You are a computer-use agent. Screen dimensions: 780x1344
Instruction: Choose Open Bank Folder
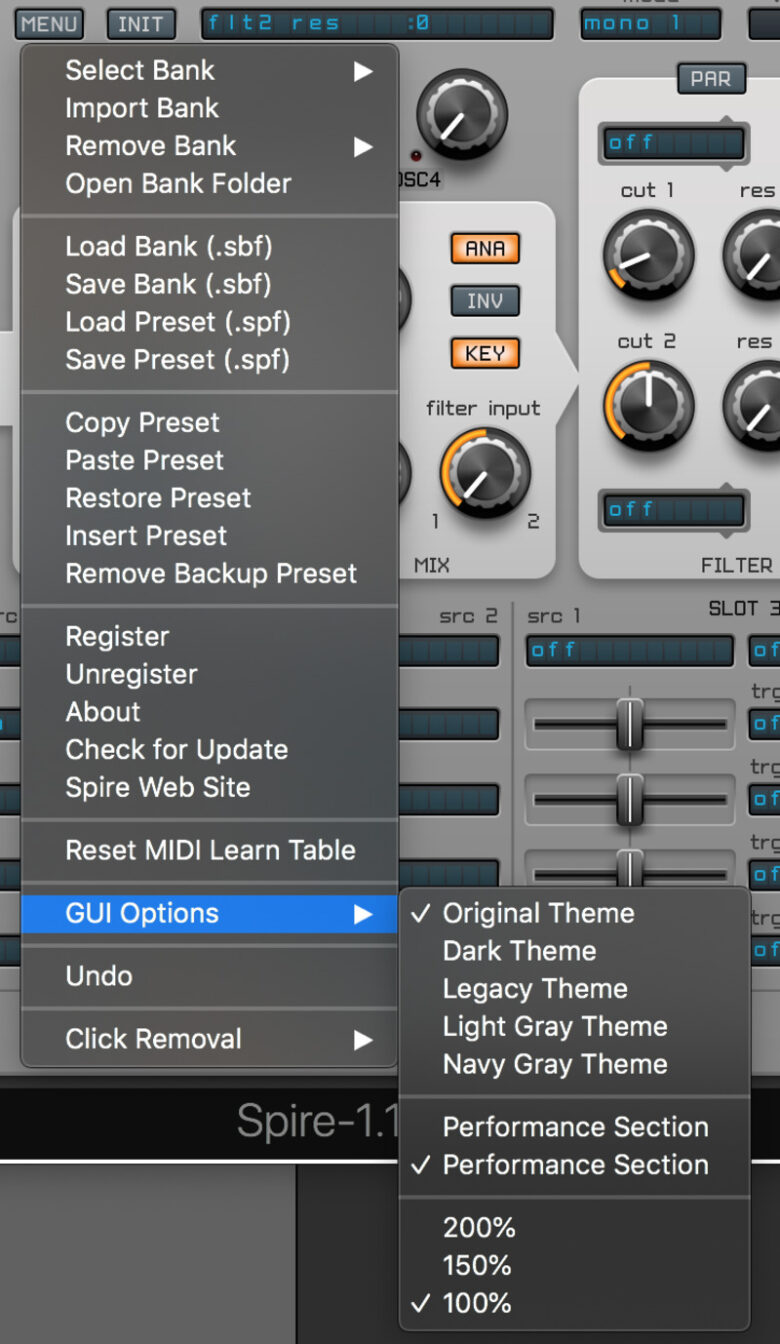tap(210, 184)
